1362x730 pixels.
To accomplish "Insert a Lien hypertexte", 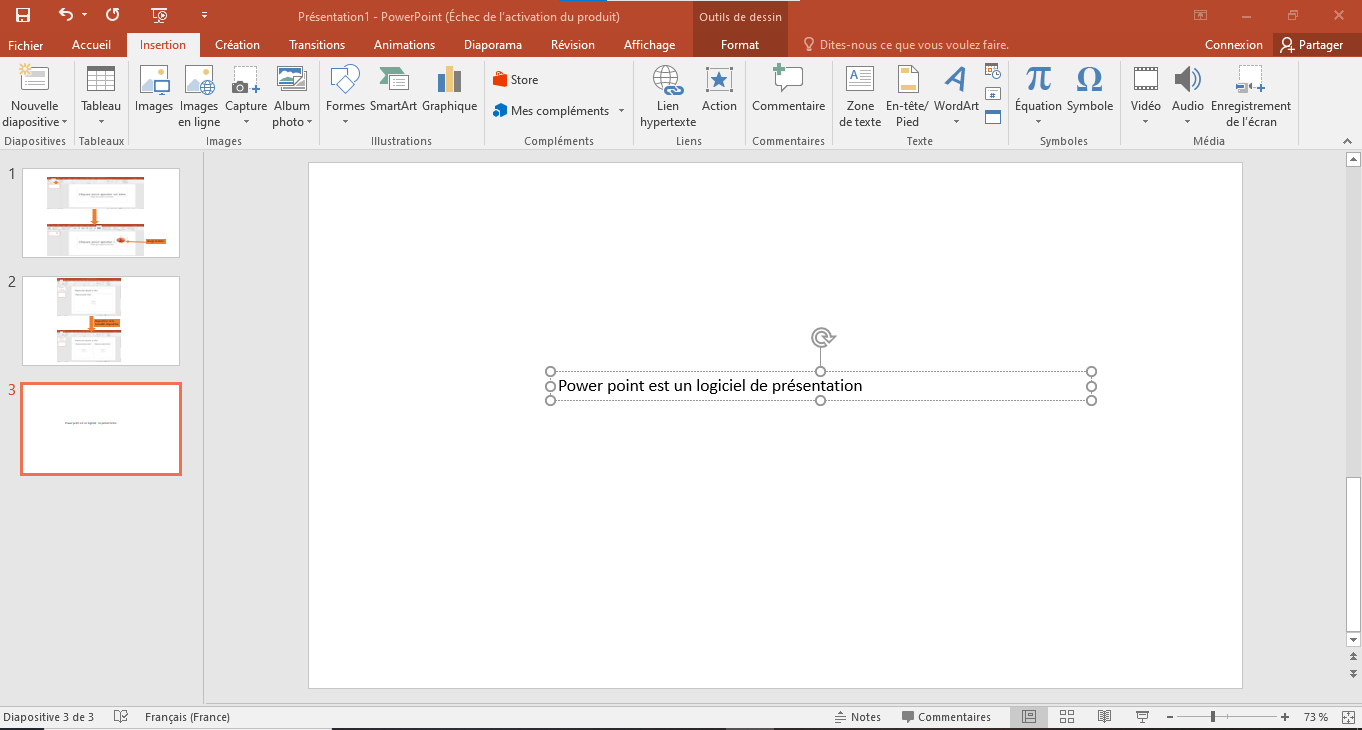I will tap(667, 96).
